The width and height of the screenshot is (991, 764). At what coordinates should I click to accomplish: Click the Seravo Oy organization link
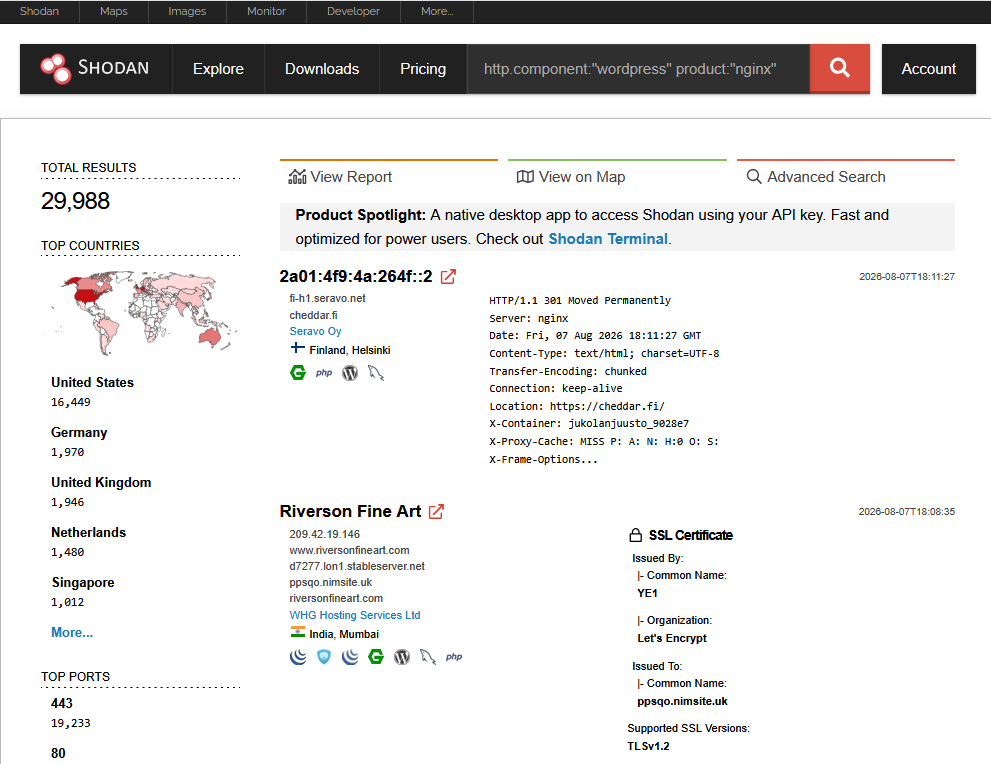315,331
